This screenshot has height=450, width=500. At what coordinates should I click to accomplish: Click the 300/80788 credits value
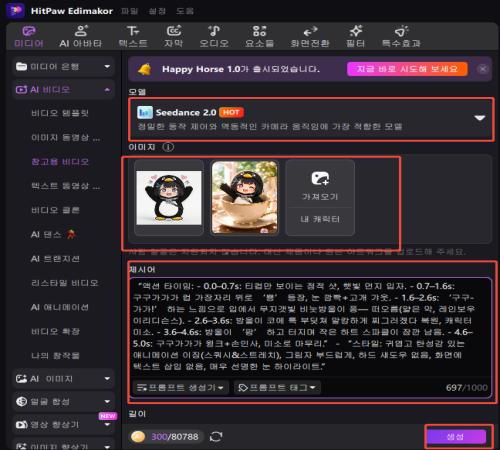[175, 437]
